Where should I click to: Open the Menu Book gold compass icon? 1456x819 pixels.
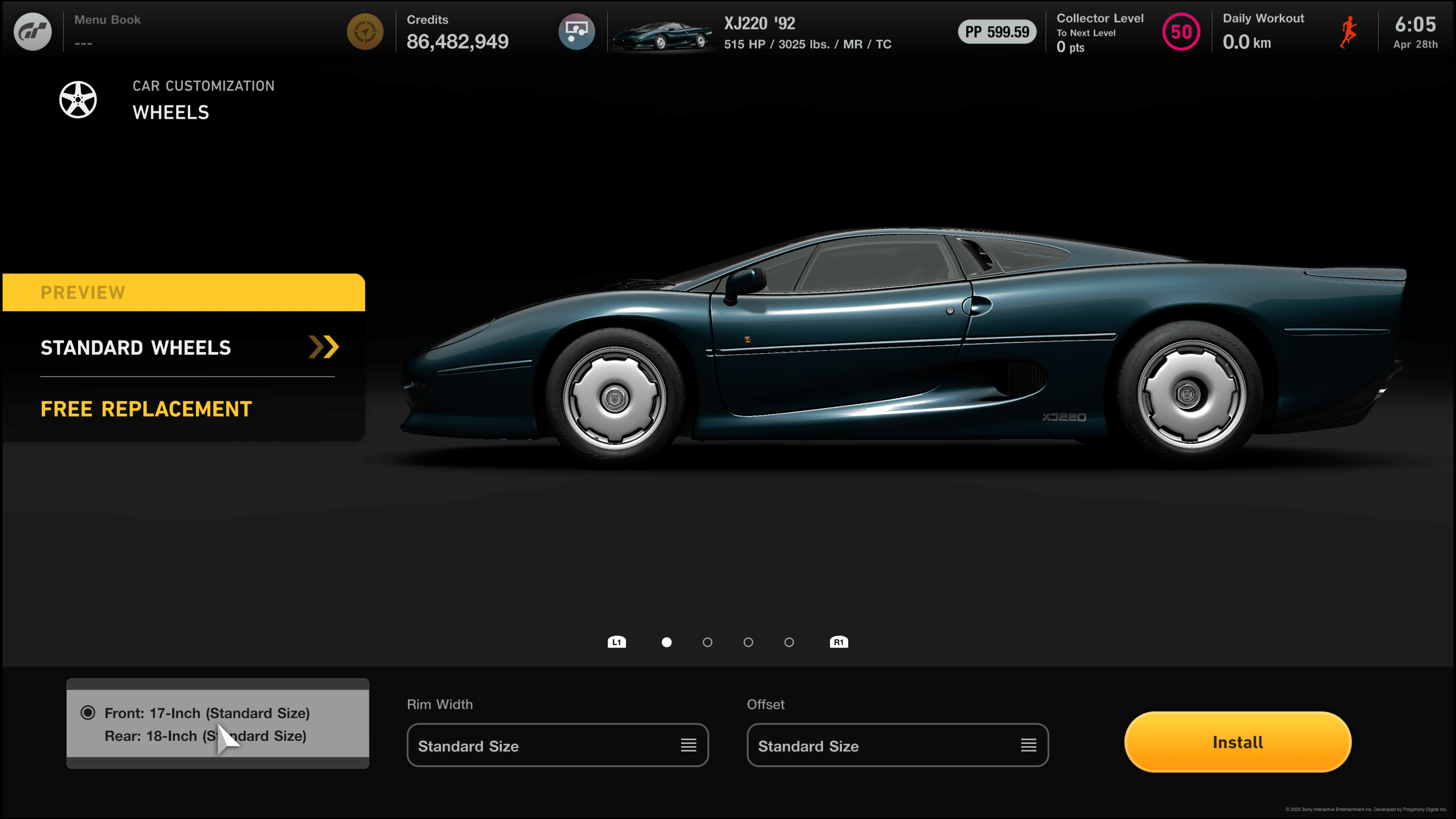365,31
